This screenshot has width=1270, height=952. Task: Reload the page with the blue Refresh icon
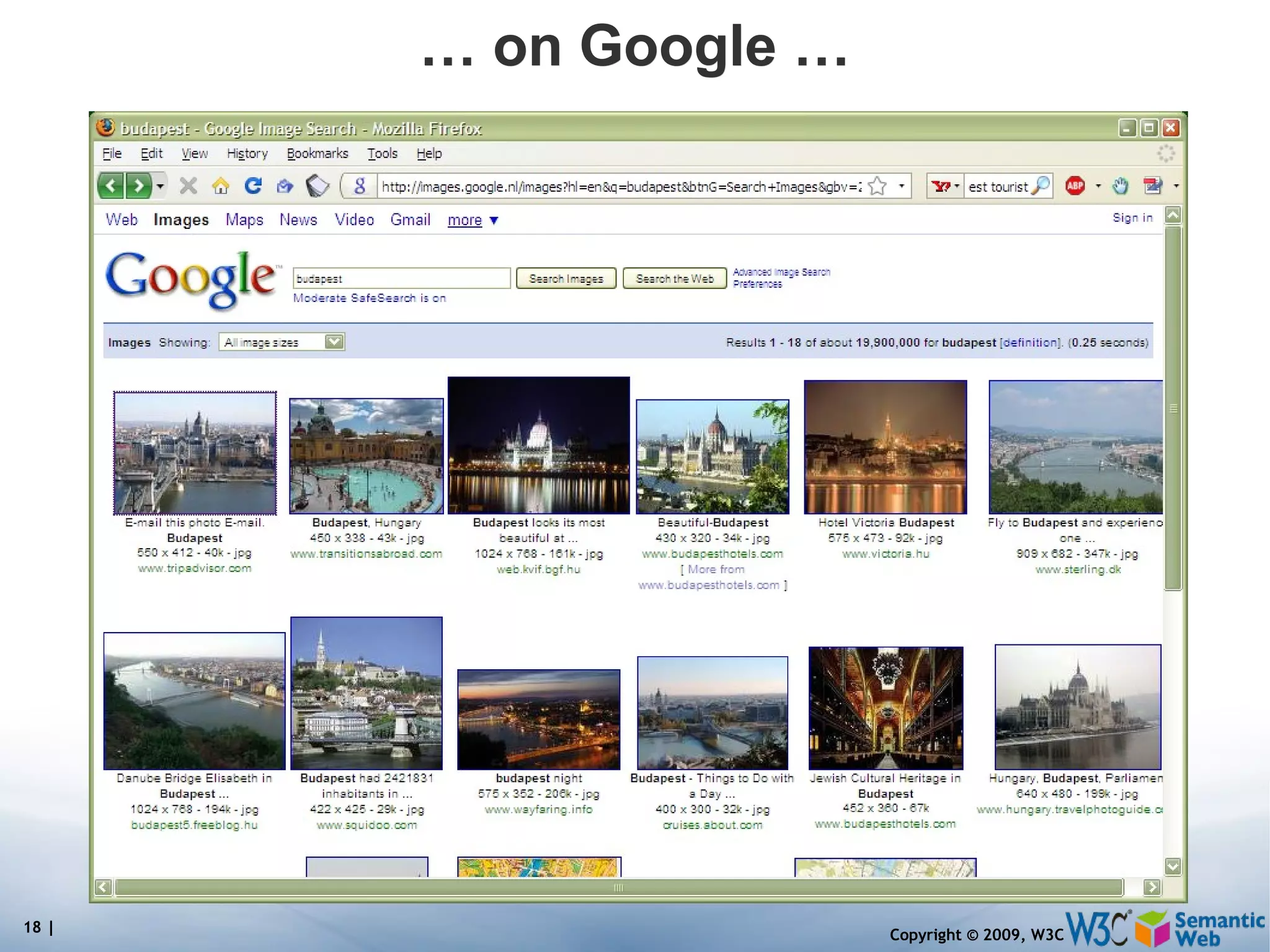(253, 185)
